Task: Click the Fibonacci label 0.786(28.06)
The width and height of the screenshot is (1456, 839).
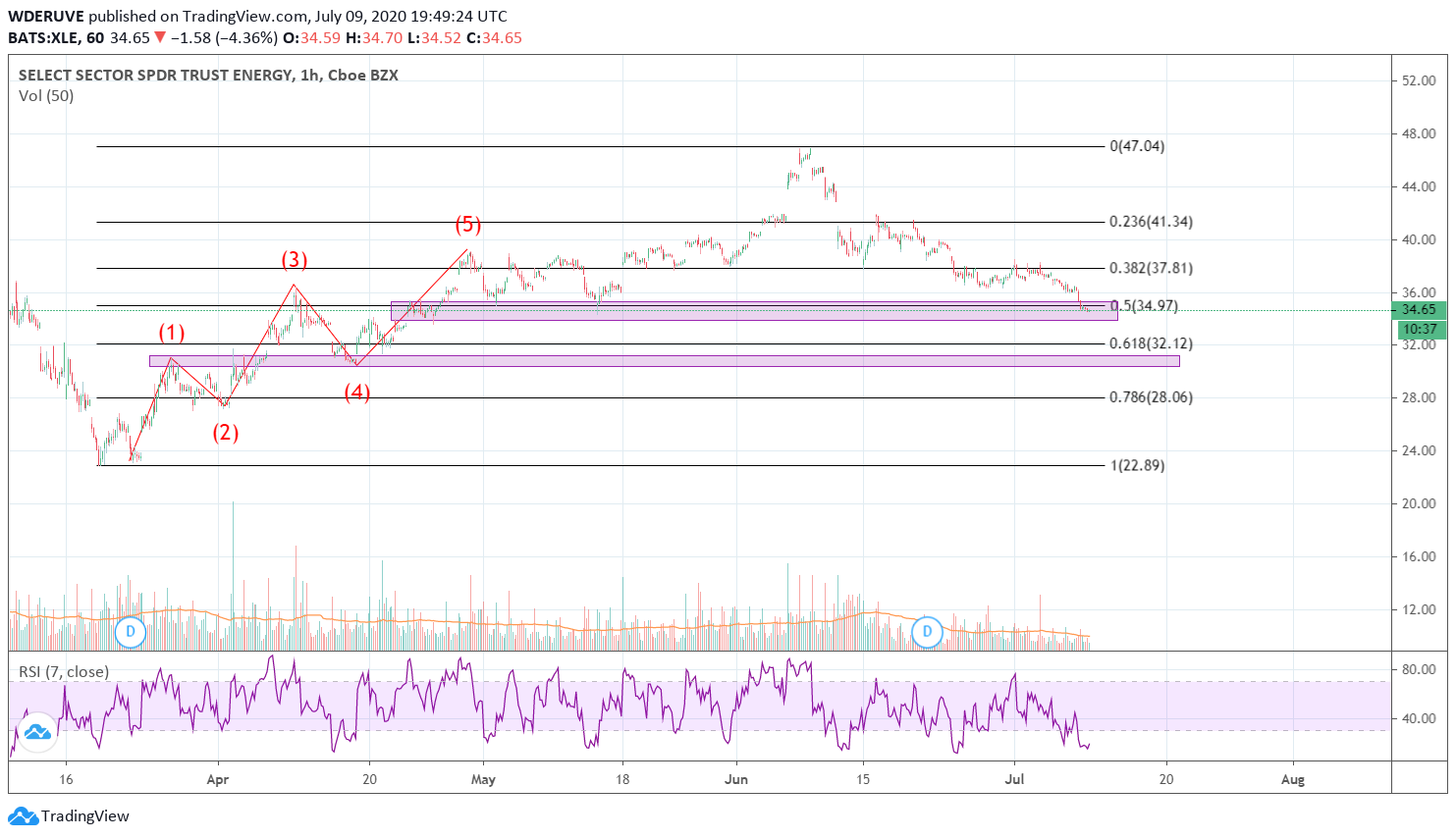Action: [x=1151, y=397]
